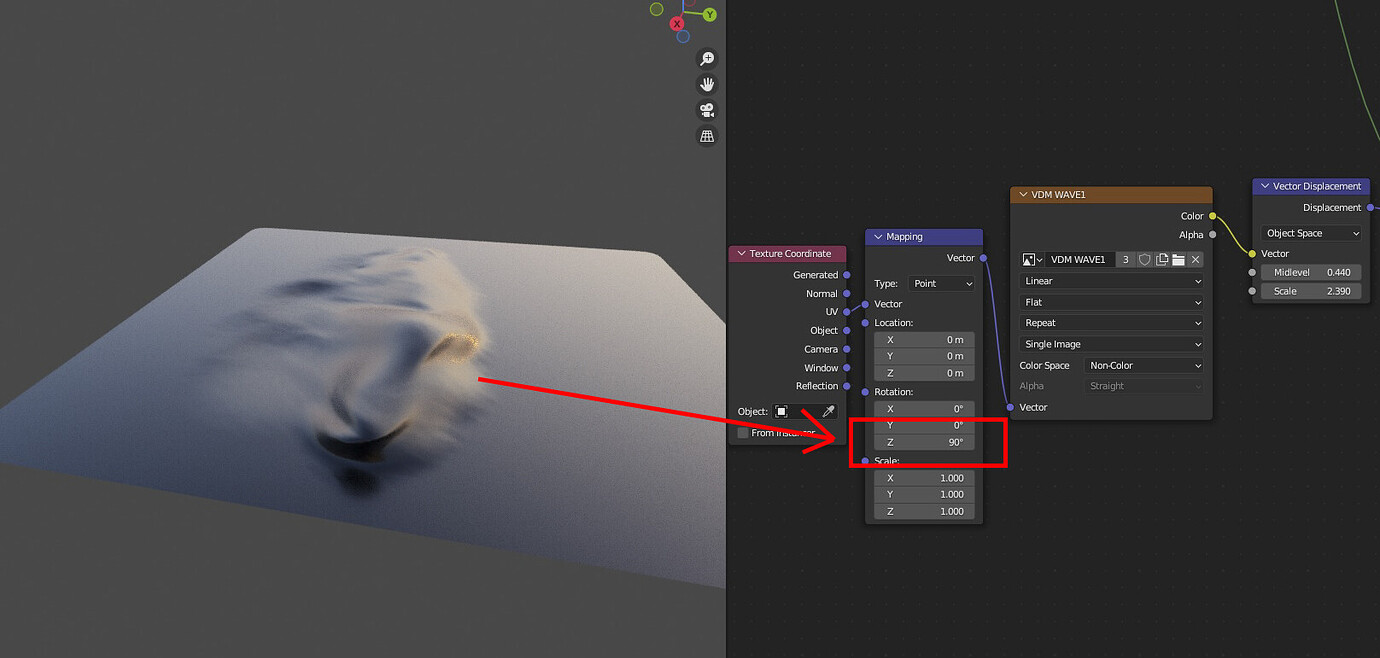This screenshot has width=1380, height=658.
Task: Click the Texture Coordinate Object output socket
Action: point(847,331)
